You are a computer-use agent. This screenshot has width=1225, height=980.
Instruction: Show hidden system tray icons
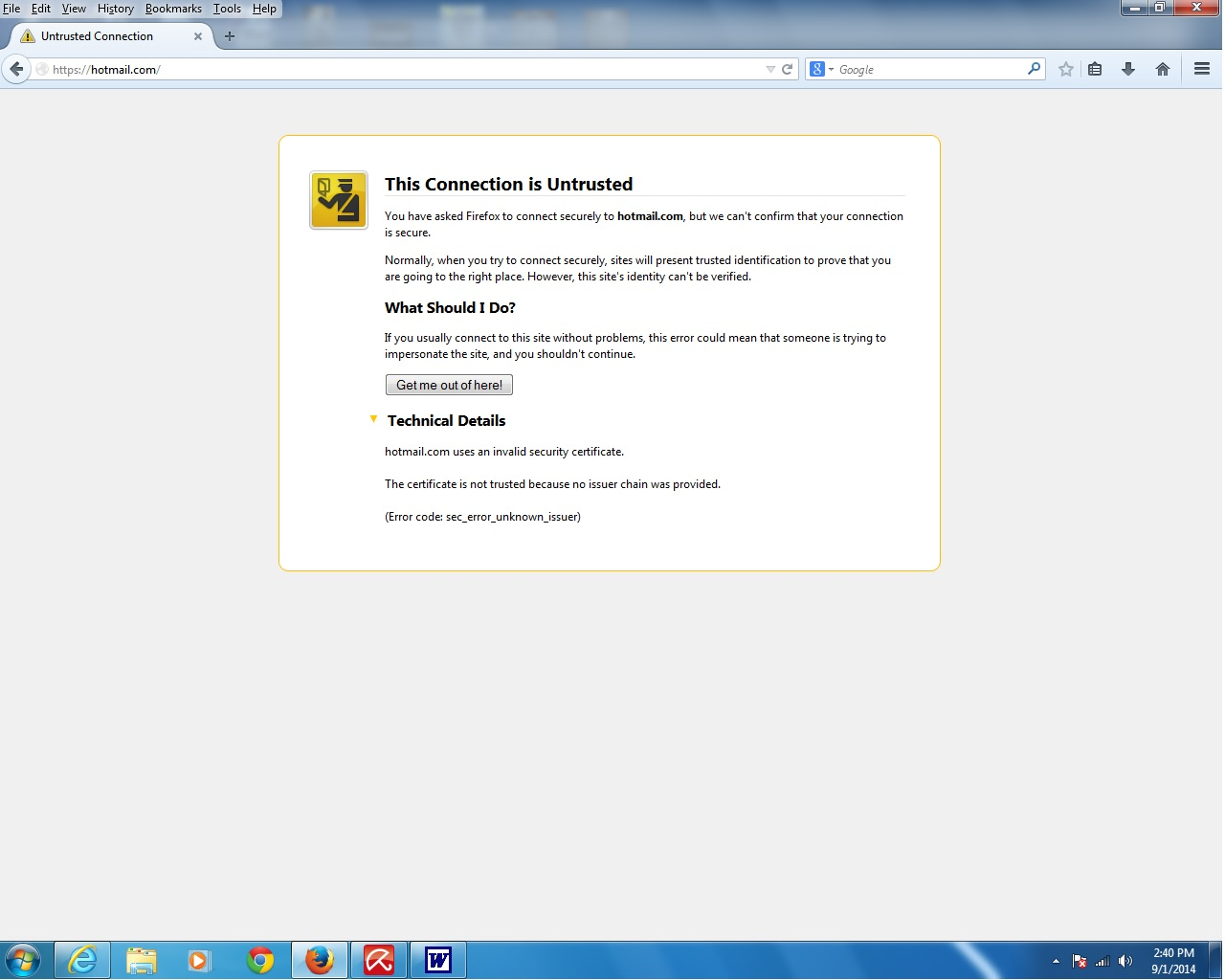1056,961
